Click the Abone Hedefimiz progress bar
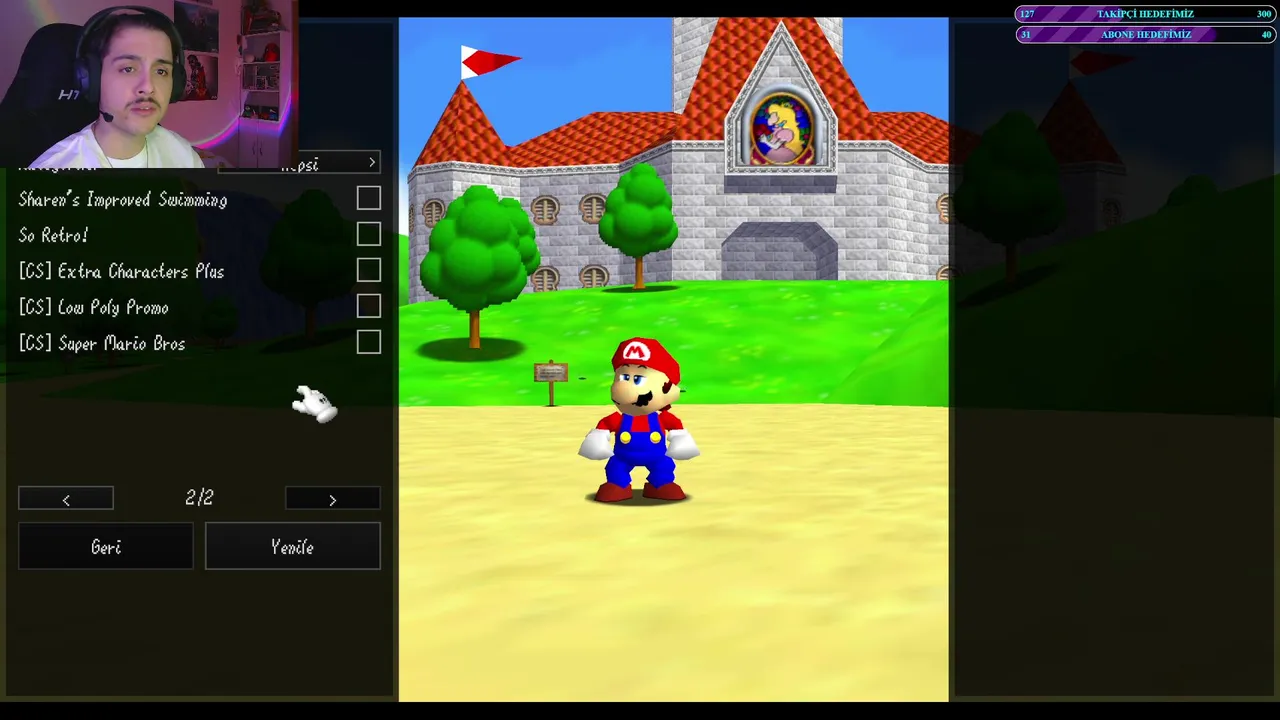The height and width of the screenshot is (720, 1280). point(1146,34)
